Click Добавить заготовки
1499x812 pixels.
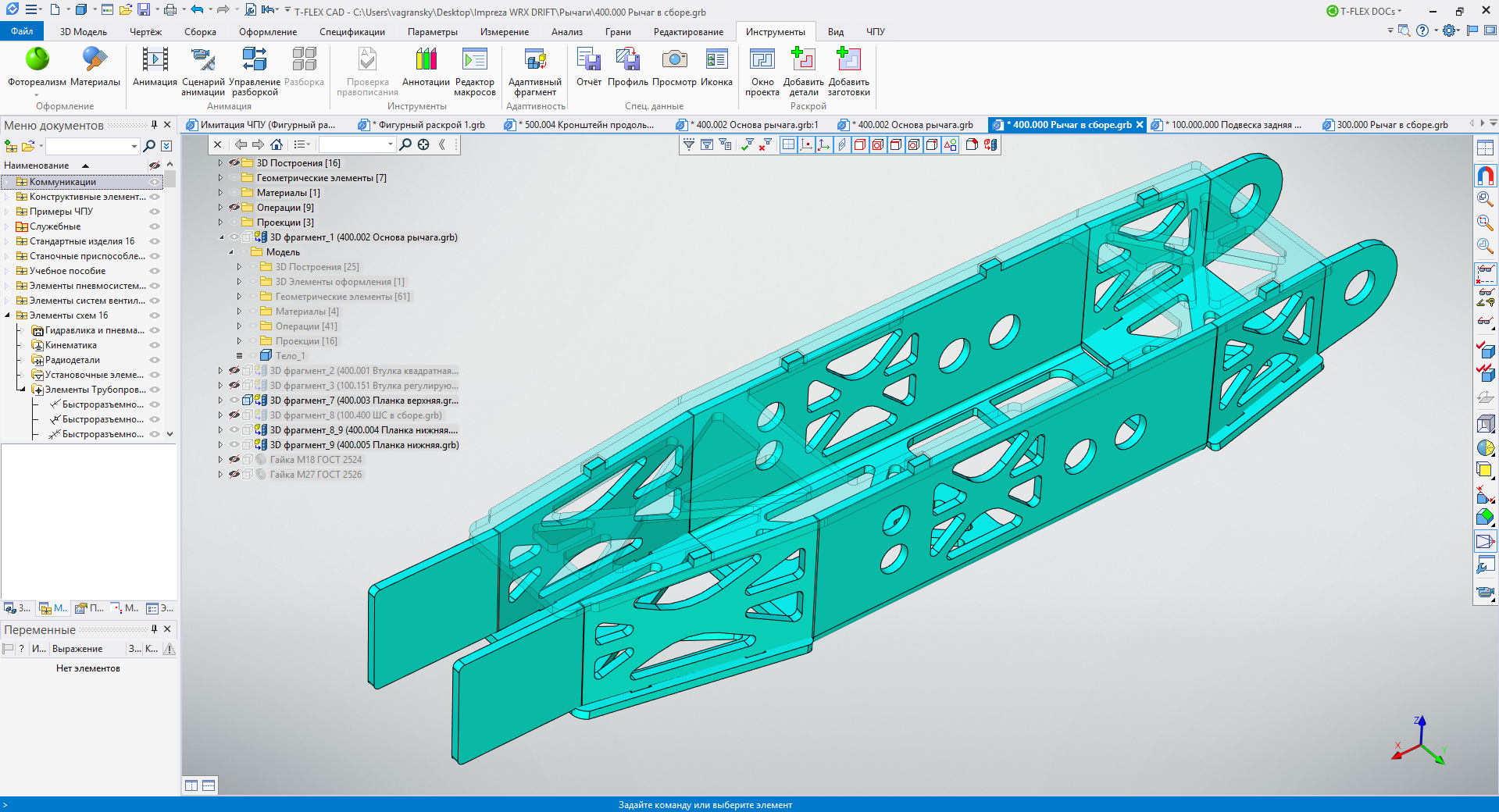(849, 71)
